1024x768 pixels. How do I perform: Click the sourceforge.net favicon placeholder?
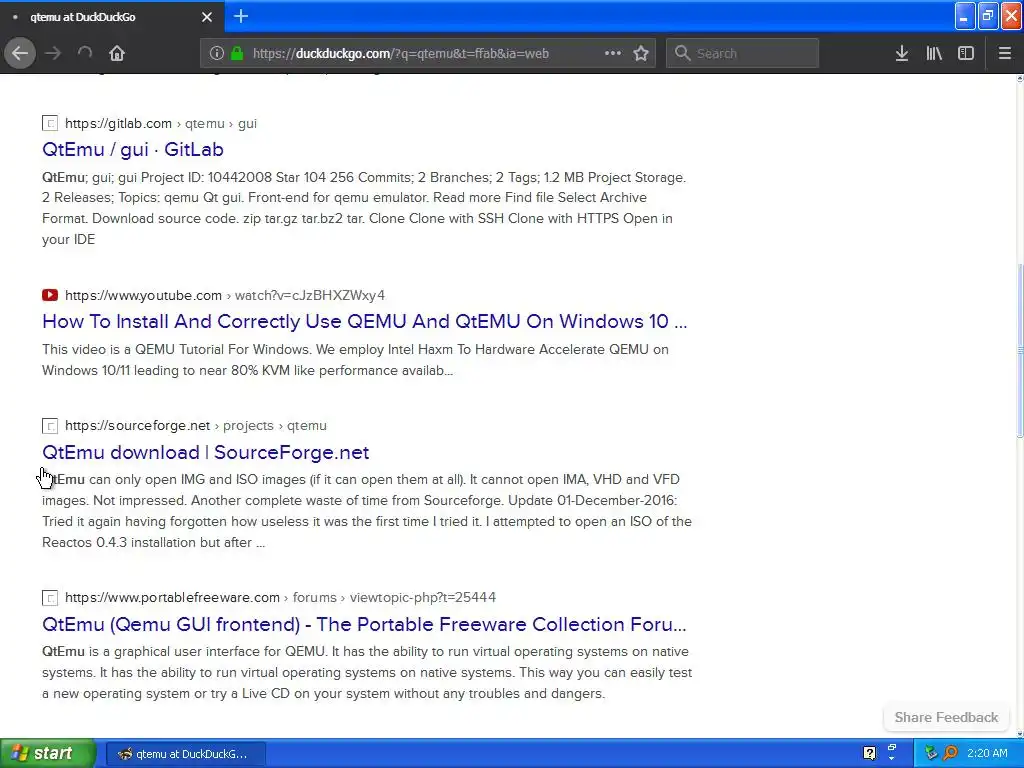[x=50, y=426]
